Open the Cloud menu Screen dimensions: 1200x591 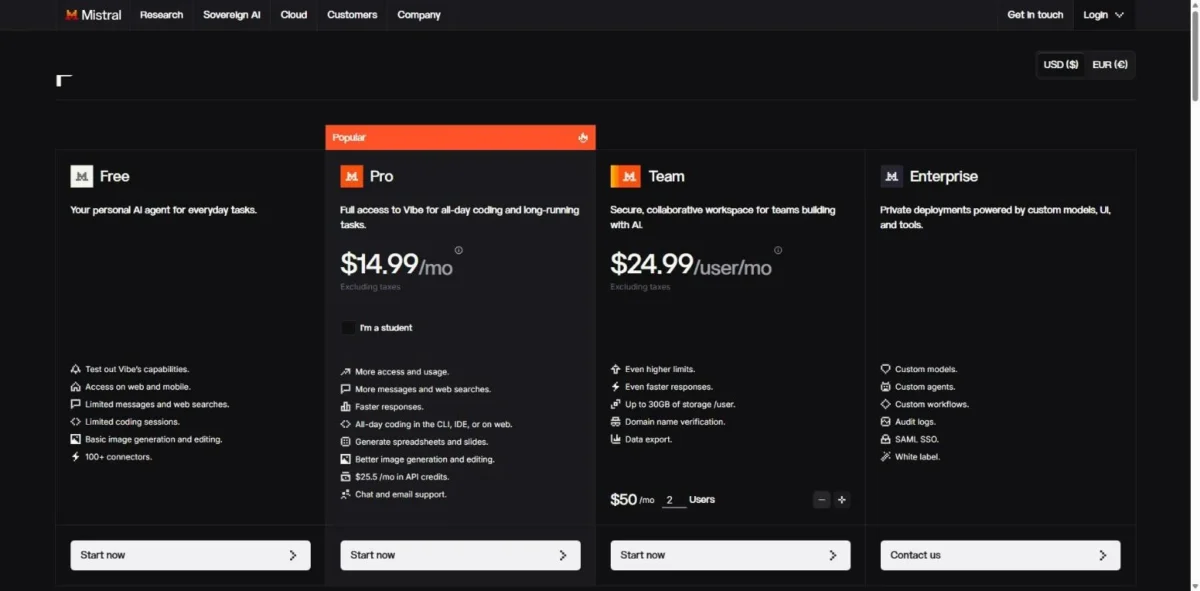294,15
